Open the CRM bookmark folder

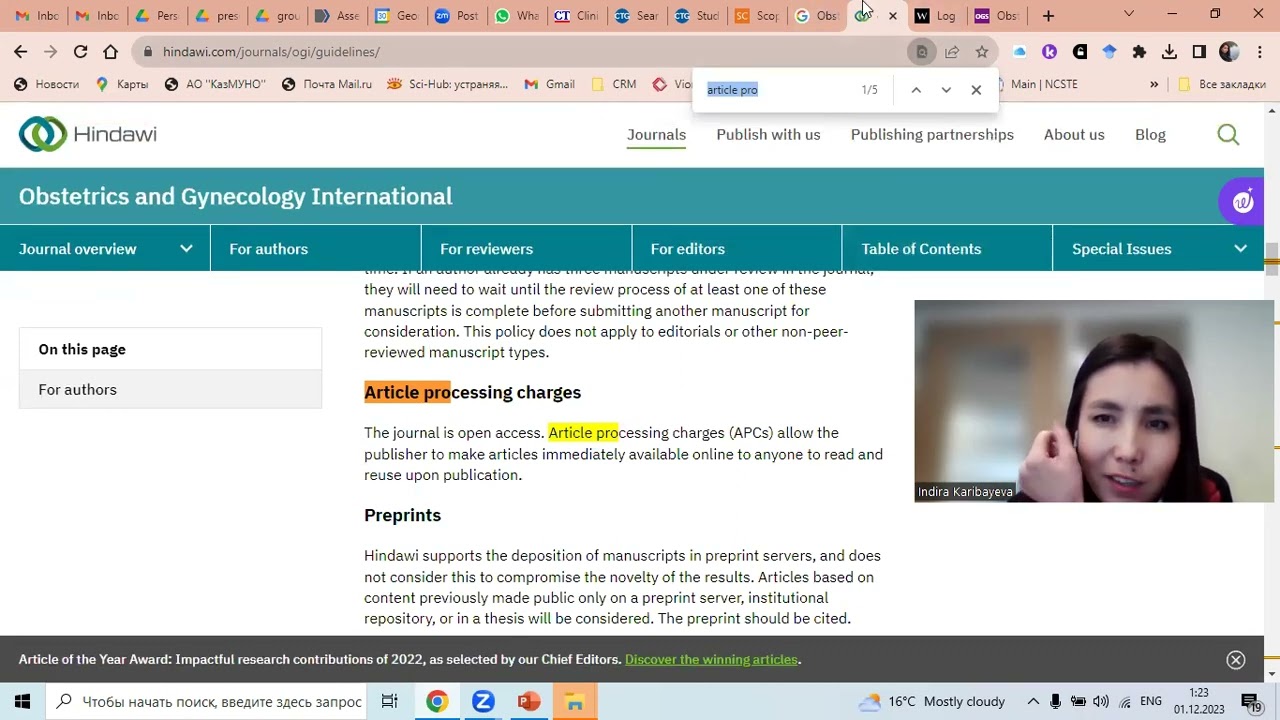[614, 84]
